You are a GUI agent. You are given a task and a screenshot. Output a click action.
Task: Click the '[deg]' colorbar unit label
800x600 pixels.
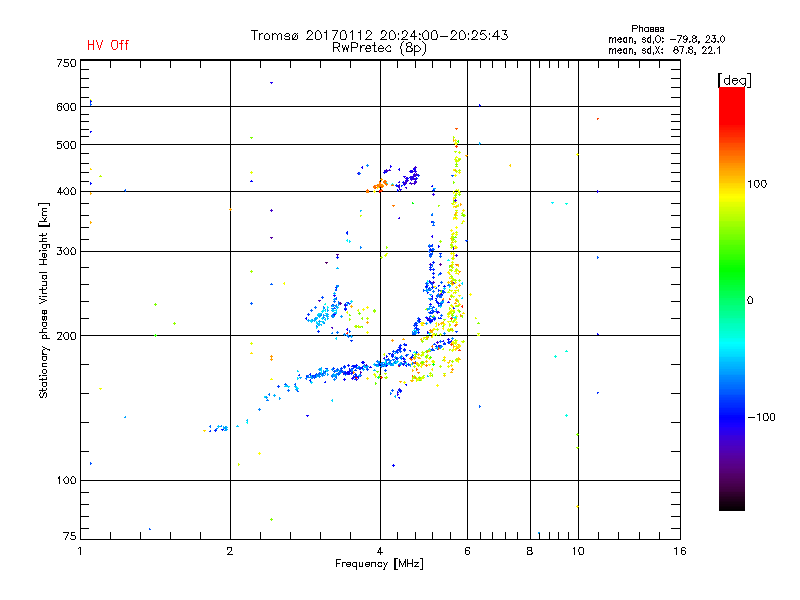734,80
